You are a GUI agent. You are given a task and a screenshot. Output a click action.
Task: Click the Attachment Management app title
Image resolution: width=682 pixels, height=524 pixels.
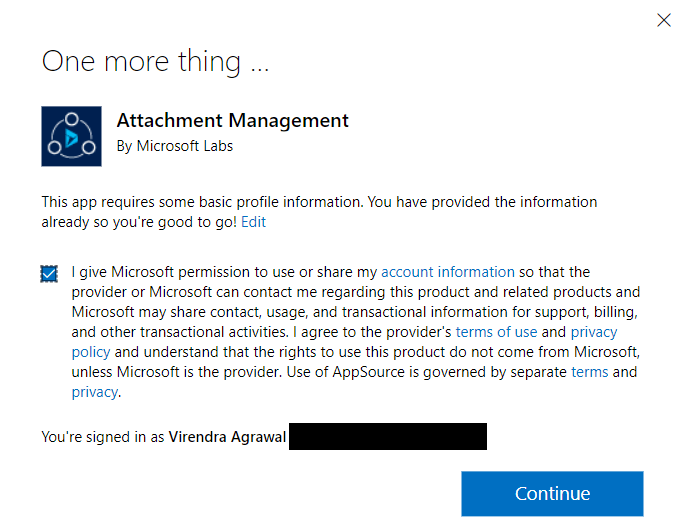(x=232, y=121)
